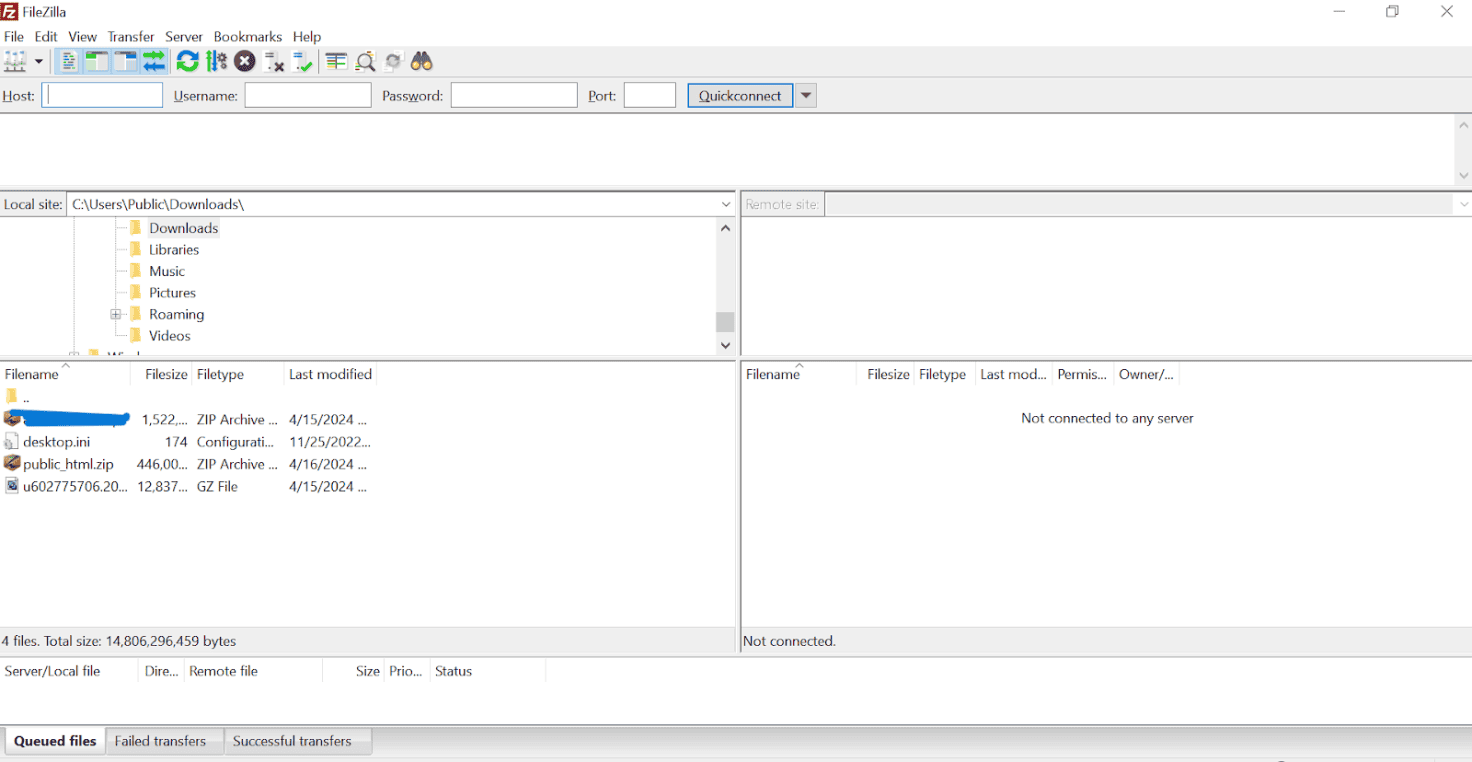Open Local site path dropdown
Screen dimensions: 1472x762
tap(727, 204)
